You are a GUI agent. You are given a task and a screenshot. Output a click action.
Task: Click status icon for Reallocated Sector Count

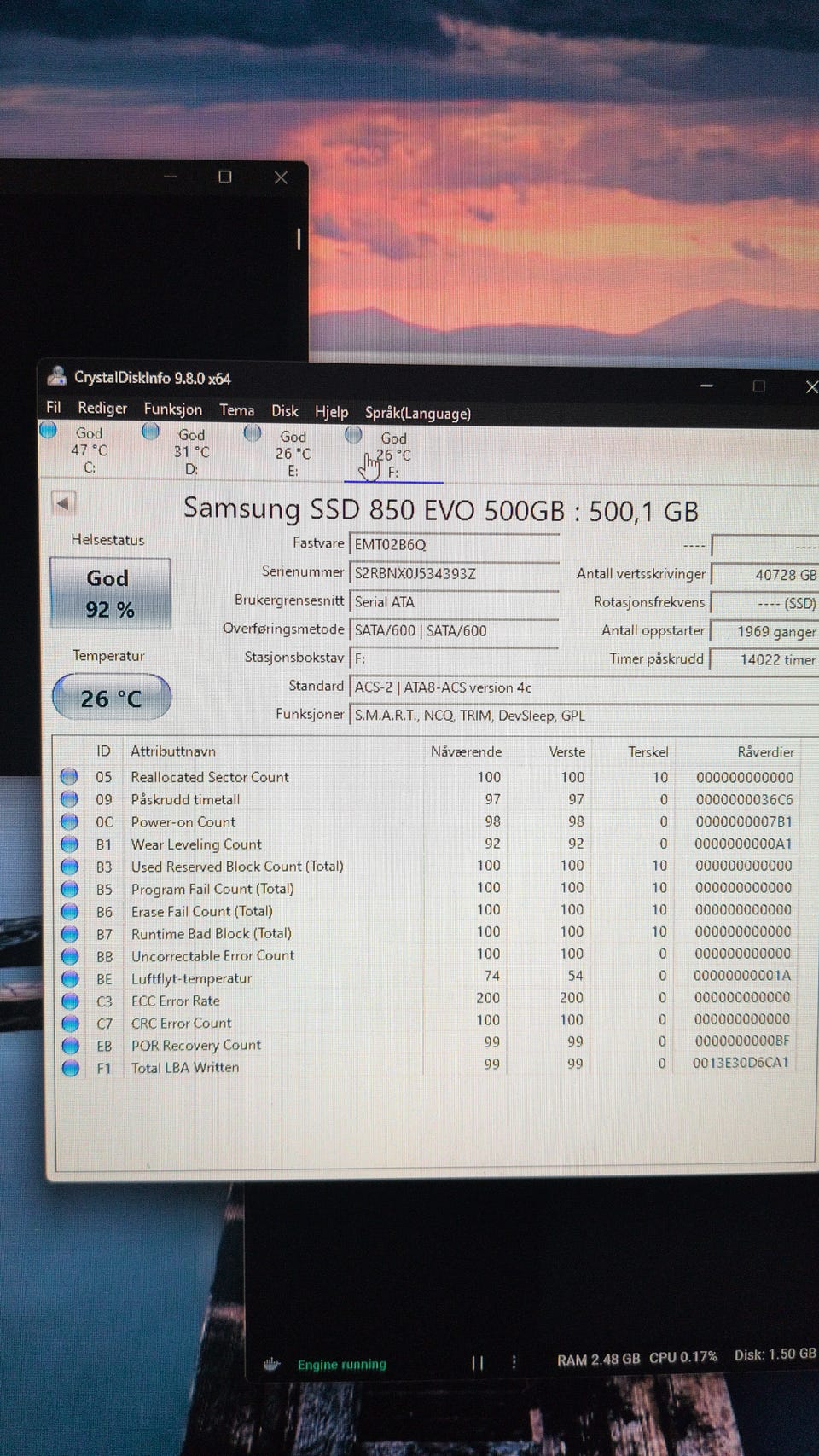click(x=69, y=776)
